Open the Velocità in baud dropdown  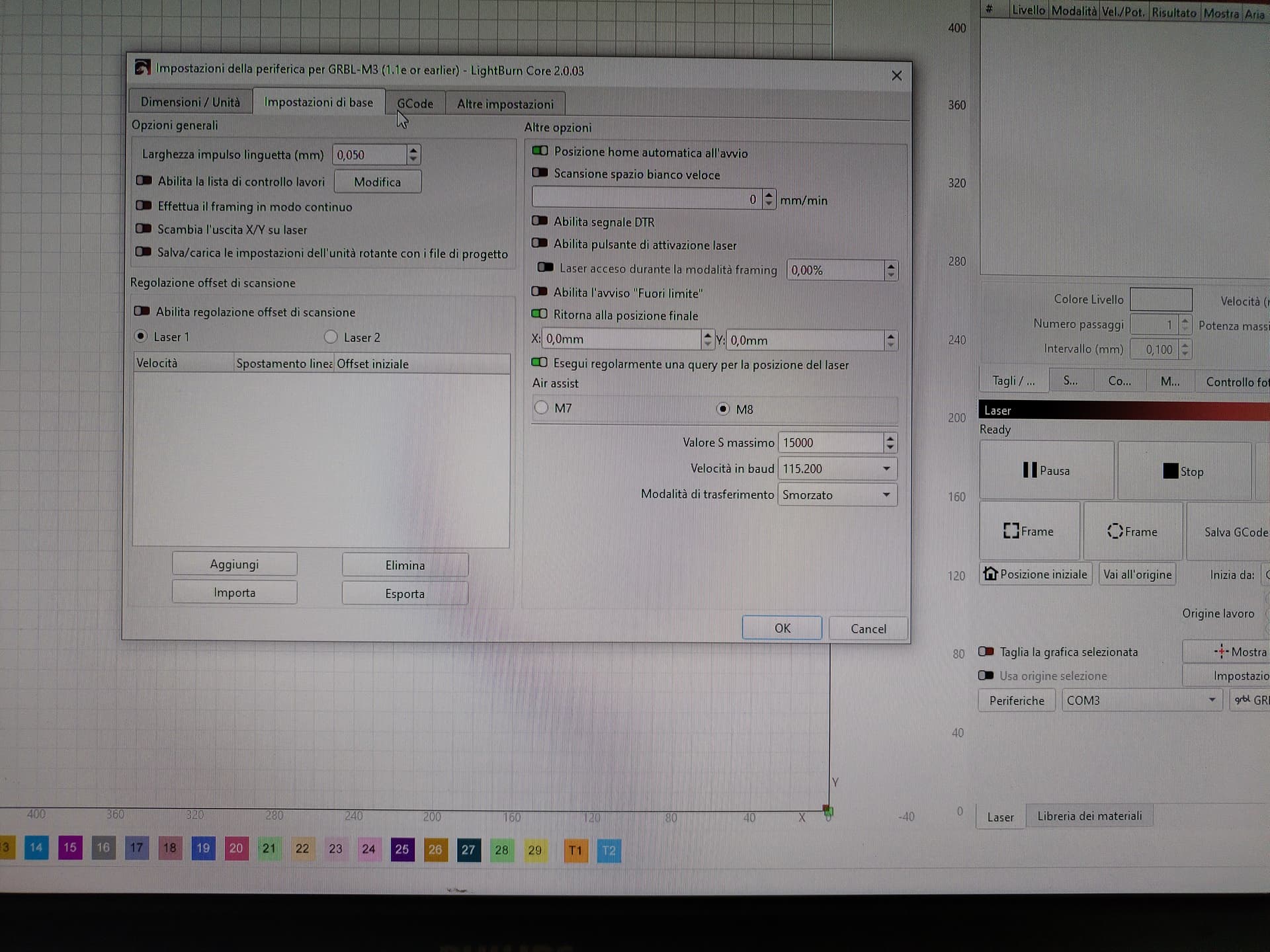point(837,469)
